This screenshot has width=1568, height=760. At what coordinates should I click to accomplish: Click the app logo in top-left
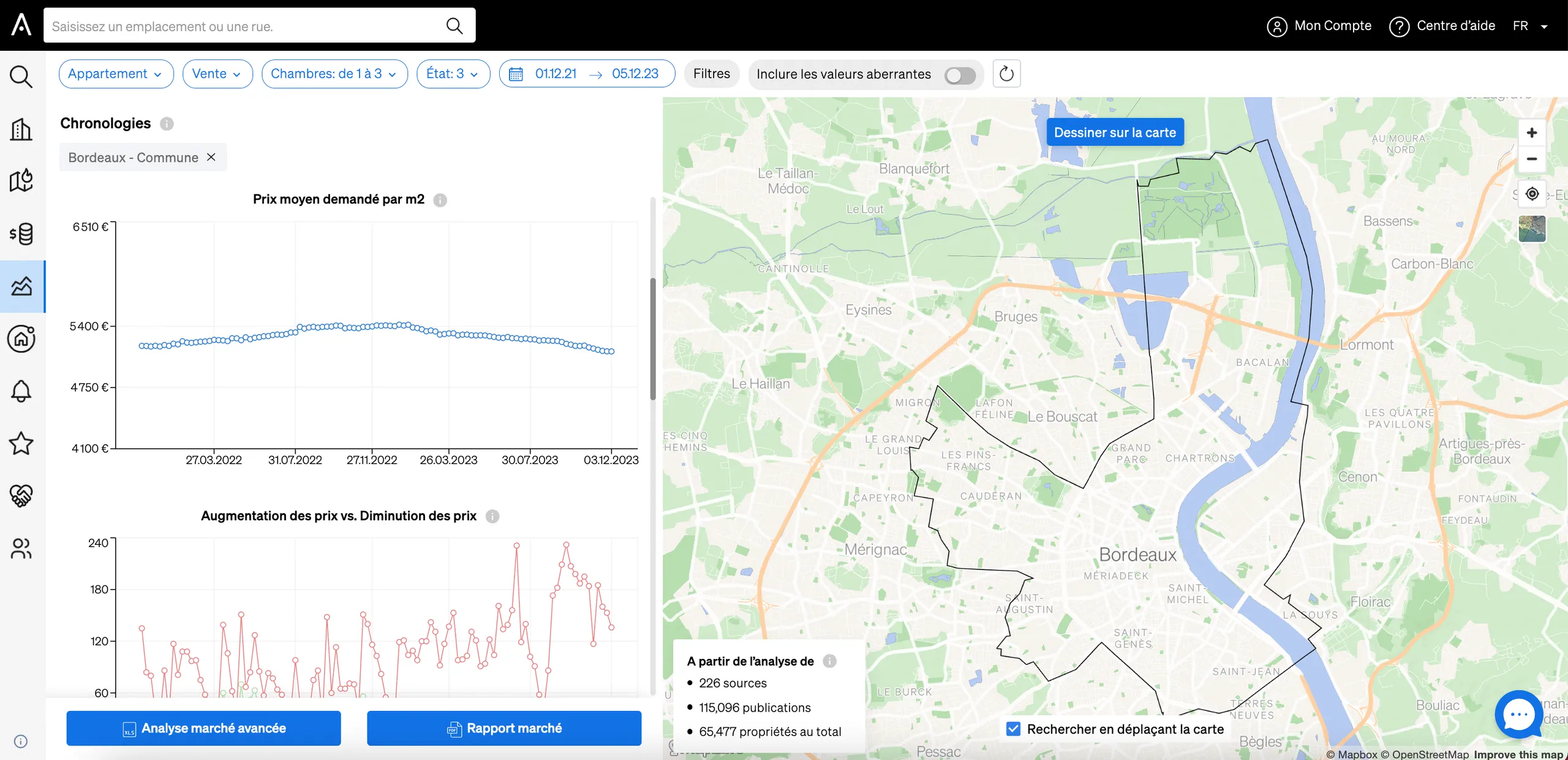click(x=21, y=25)
